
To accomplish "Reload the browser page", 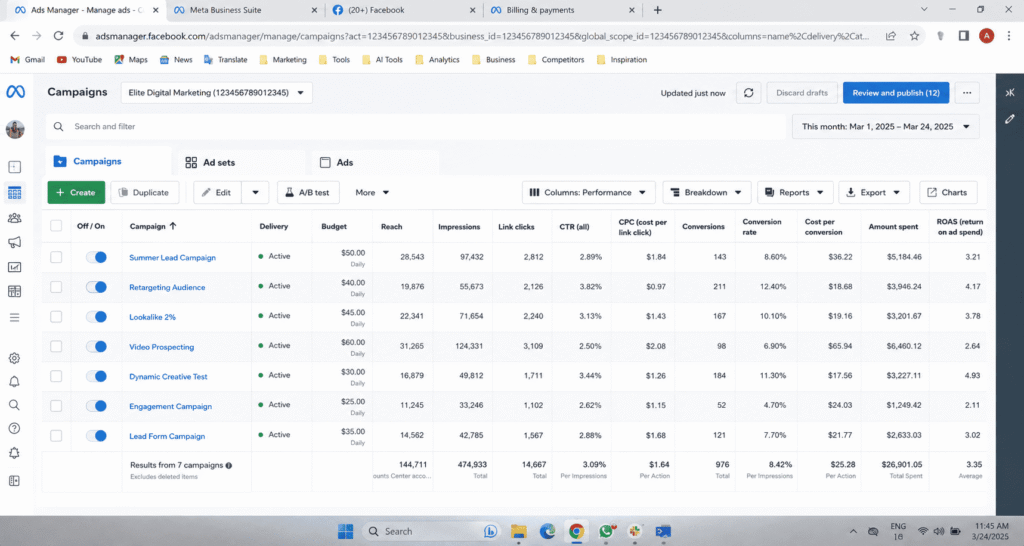I will click(58, 36).
